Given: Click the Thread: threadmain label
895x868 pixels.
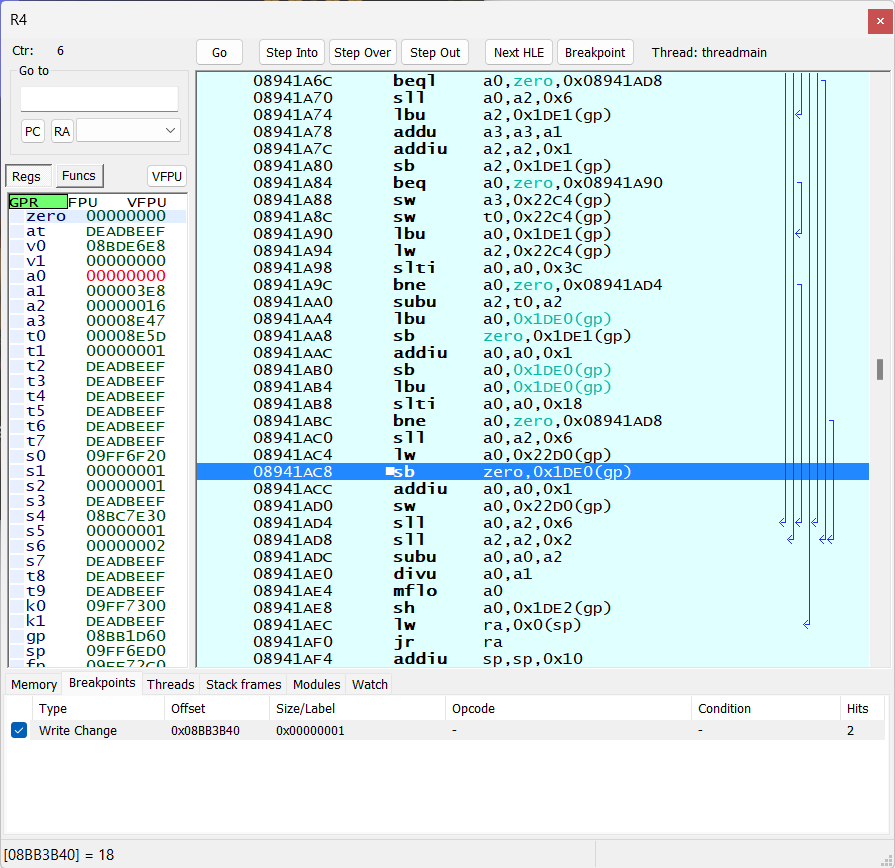Looking at the screenshot, I should pos(709,53).
